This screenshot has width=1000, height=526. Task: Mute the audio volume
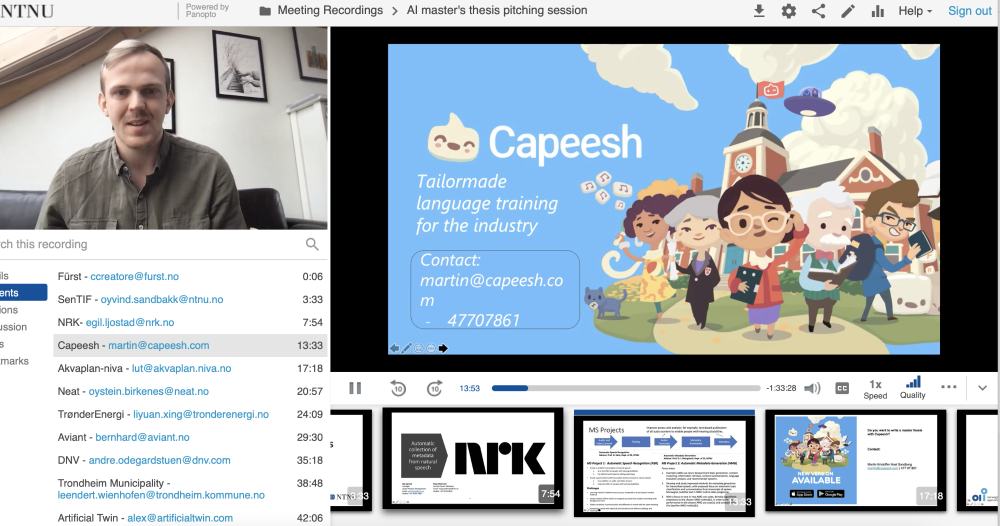point(812,388)
